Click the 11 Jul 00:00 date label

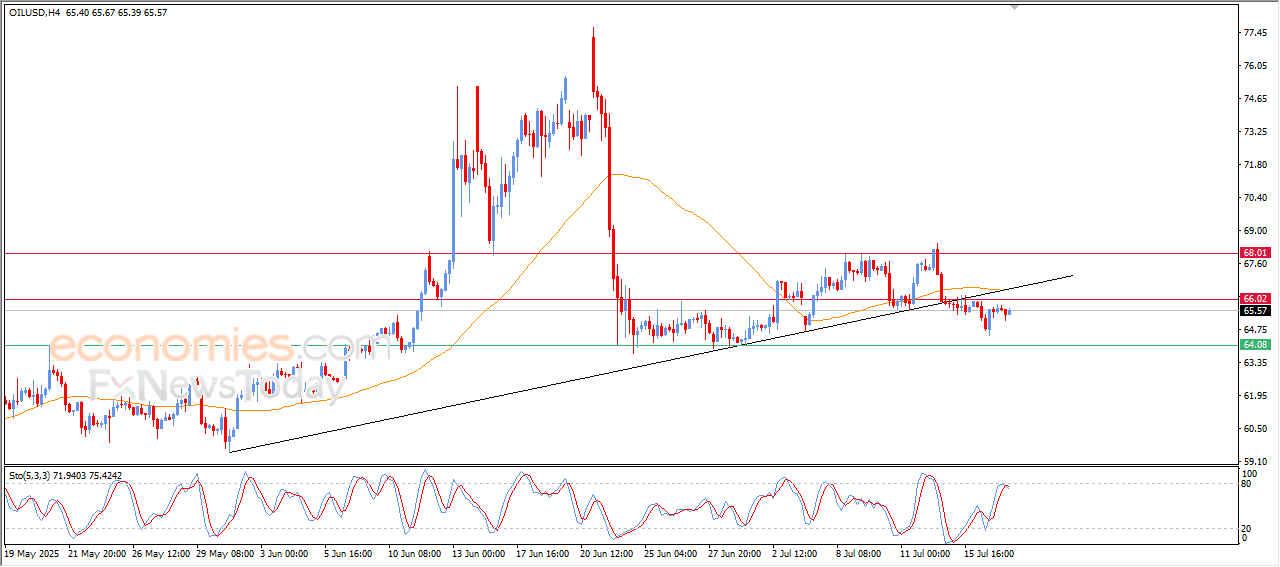click(x=925, y=552)
